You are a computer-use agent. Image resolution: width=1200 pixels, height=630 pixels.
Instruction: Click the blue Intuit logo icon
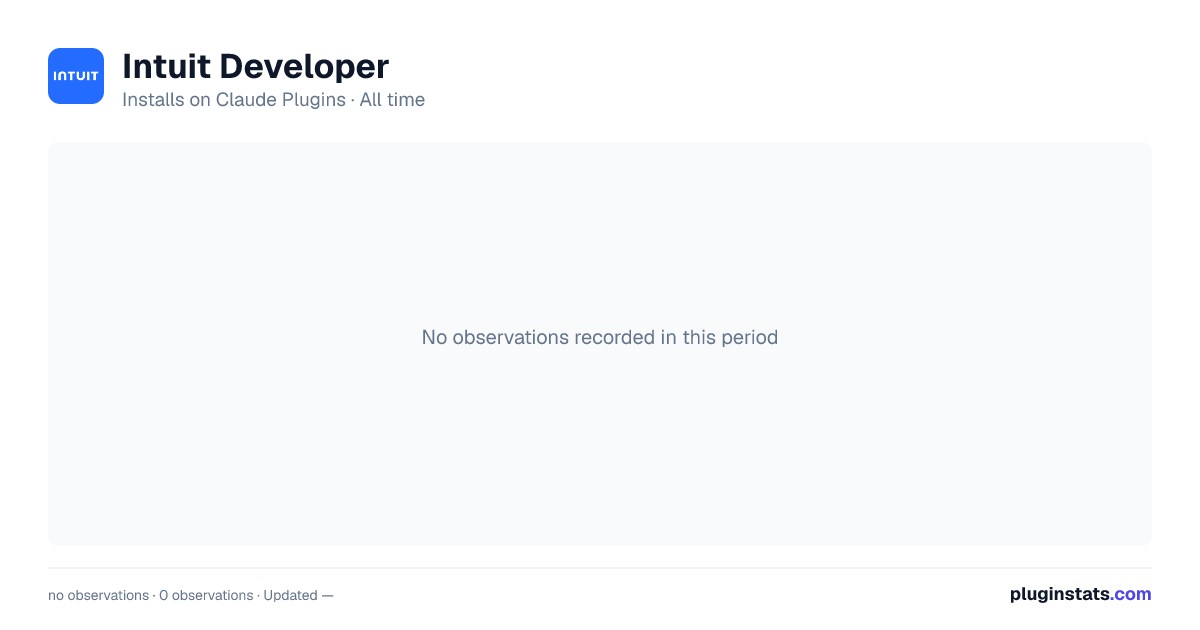[x=76, y=76]
